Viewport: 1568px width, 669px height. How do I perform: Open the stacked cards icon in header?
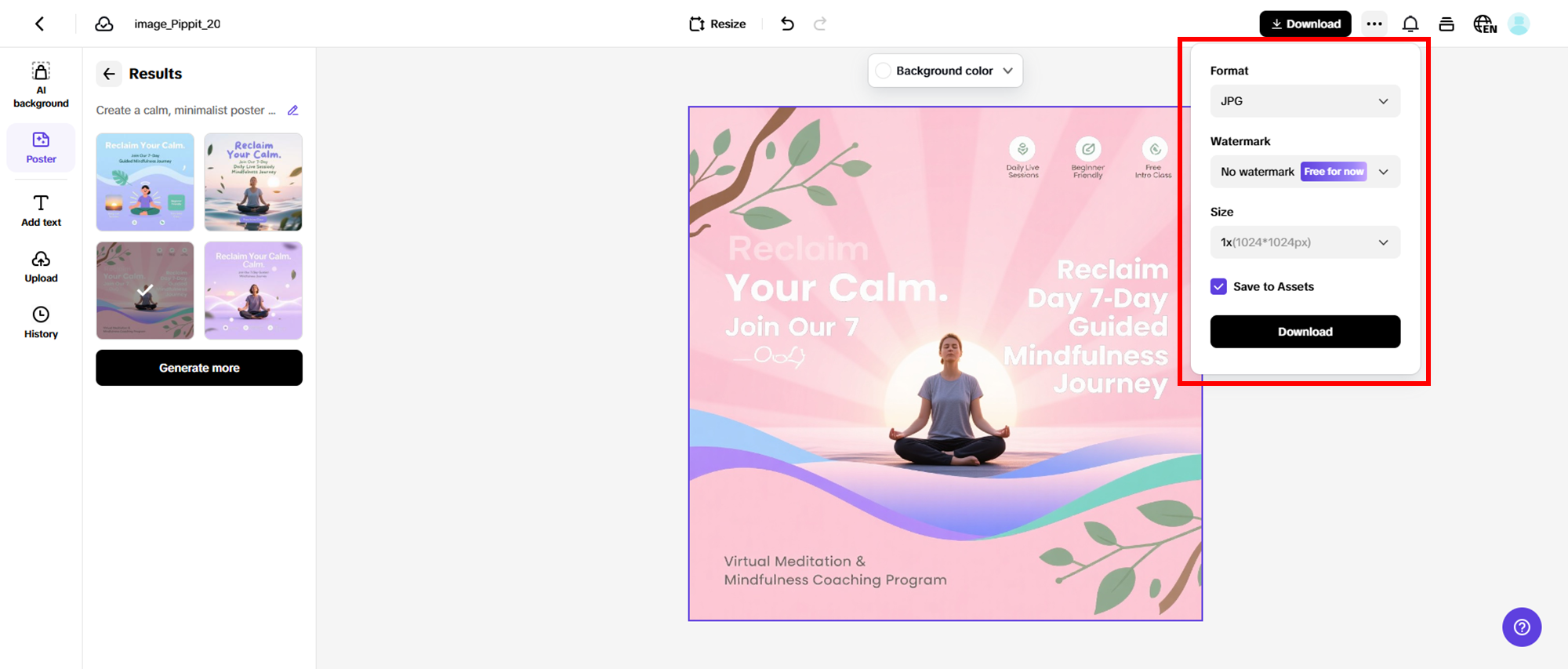(1446, 24)
